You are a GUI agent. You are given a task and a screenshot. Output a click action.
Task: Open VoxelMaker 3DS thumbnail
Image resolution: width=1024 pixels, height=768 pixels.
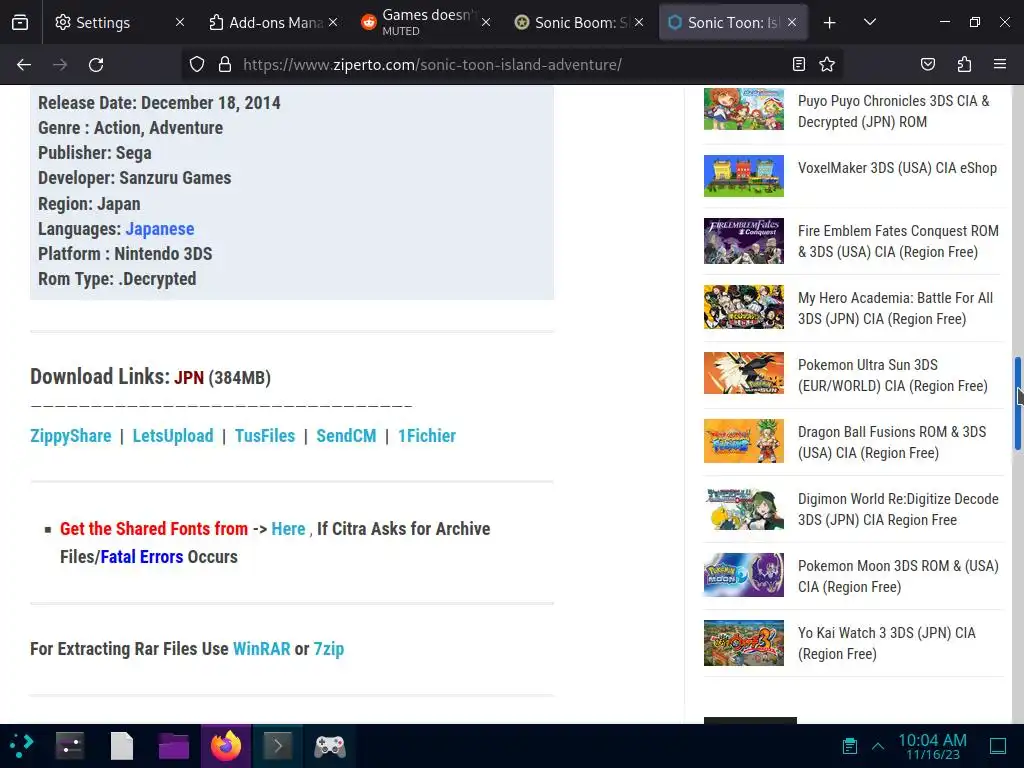coord(744,176)
